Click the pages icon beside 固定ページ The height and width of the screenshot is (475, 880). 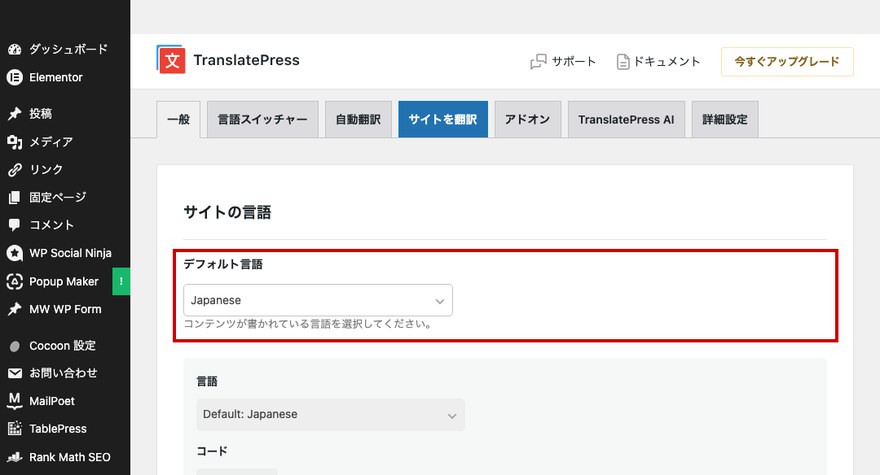(x=15, y=197)
